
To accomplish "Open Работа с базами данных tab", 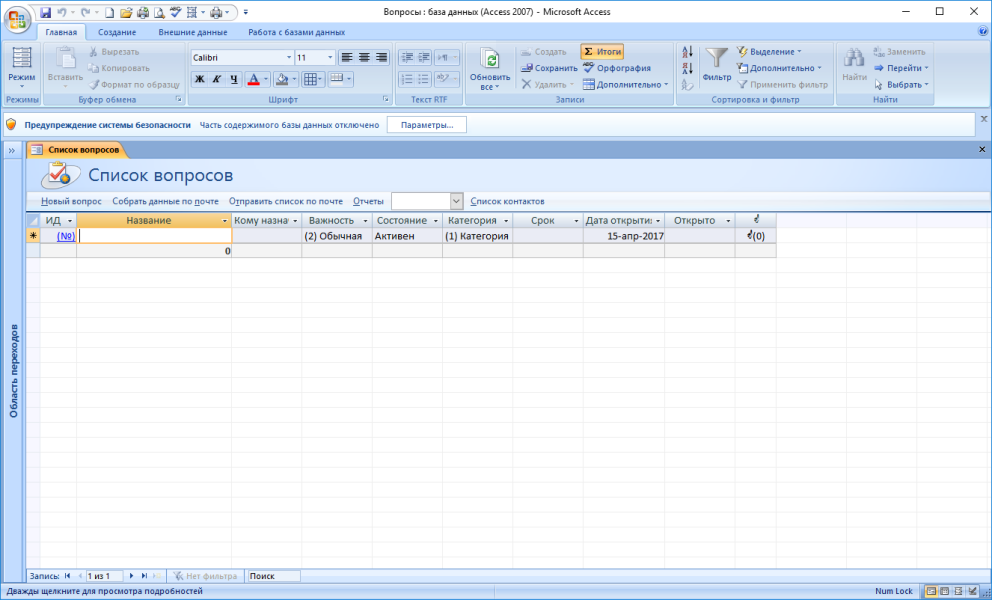I will click(297, 32).
